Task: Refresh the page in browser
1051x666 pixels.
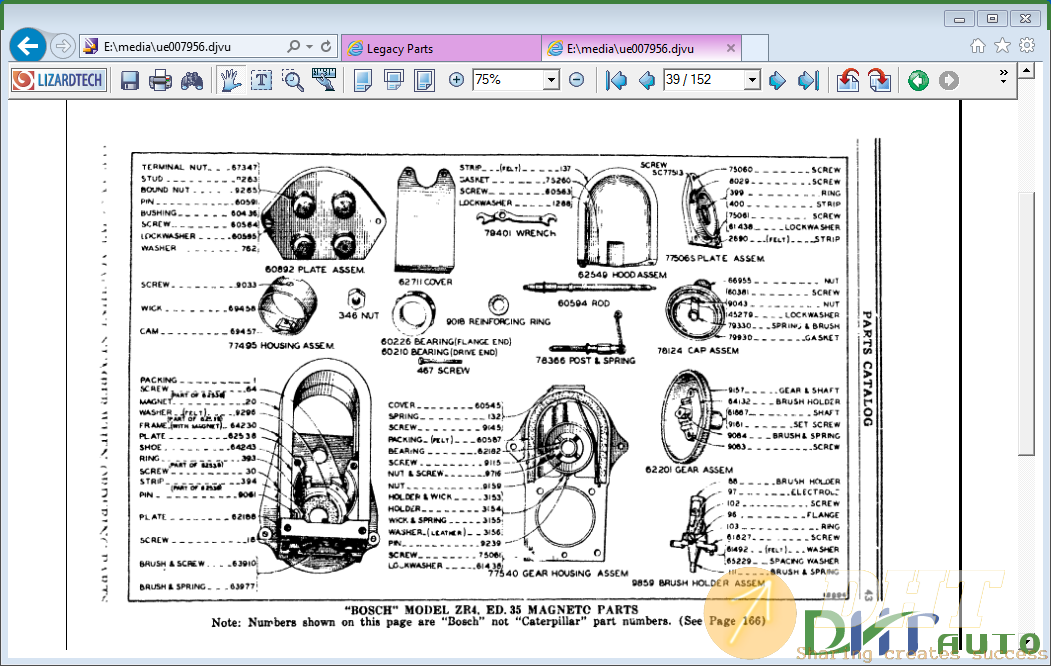Action: coord(326,46)
